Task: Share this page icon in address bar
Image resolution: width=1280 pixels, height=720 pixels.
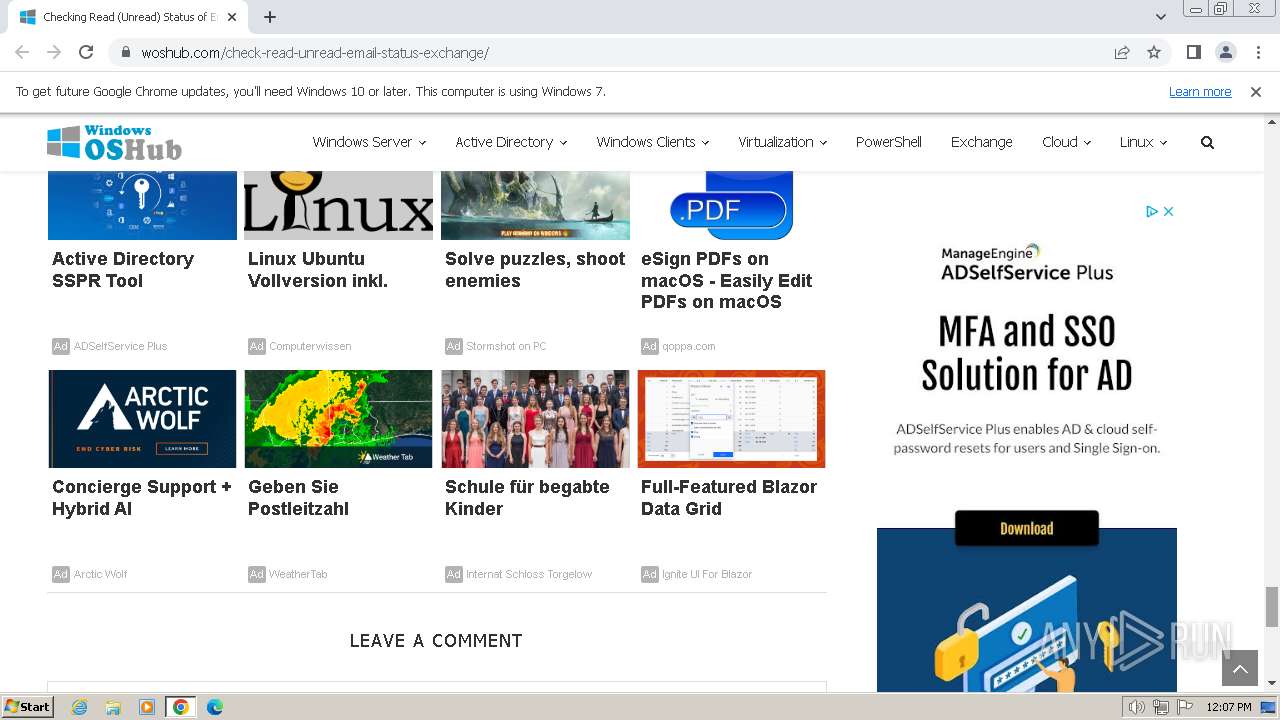Action: click(1122, 53)
